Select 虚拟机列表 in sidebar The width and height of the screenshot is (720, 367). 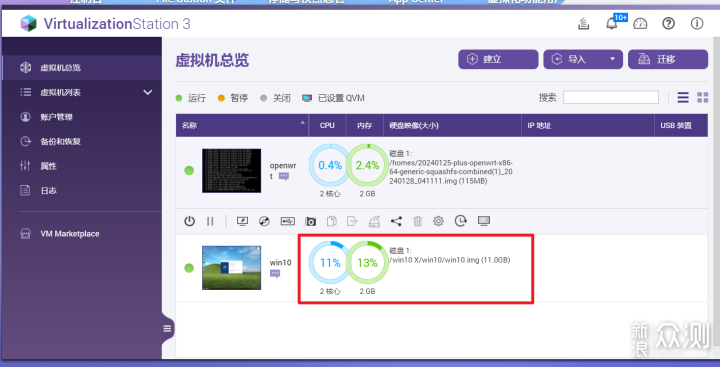pos(82,92)
